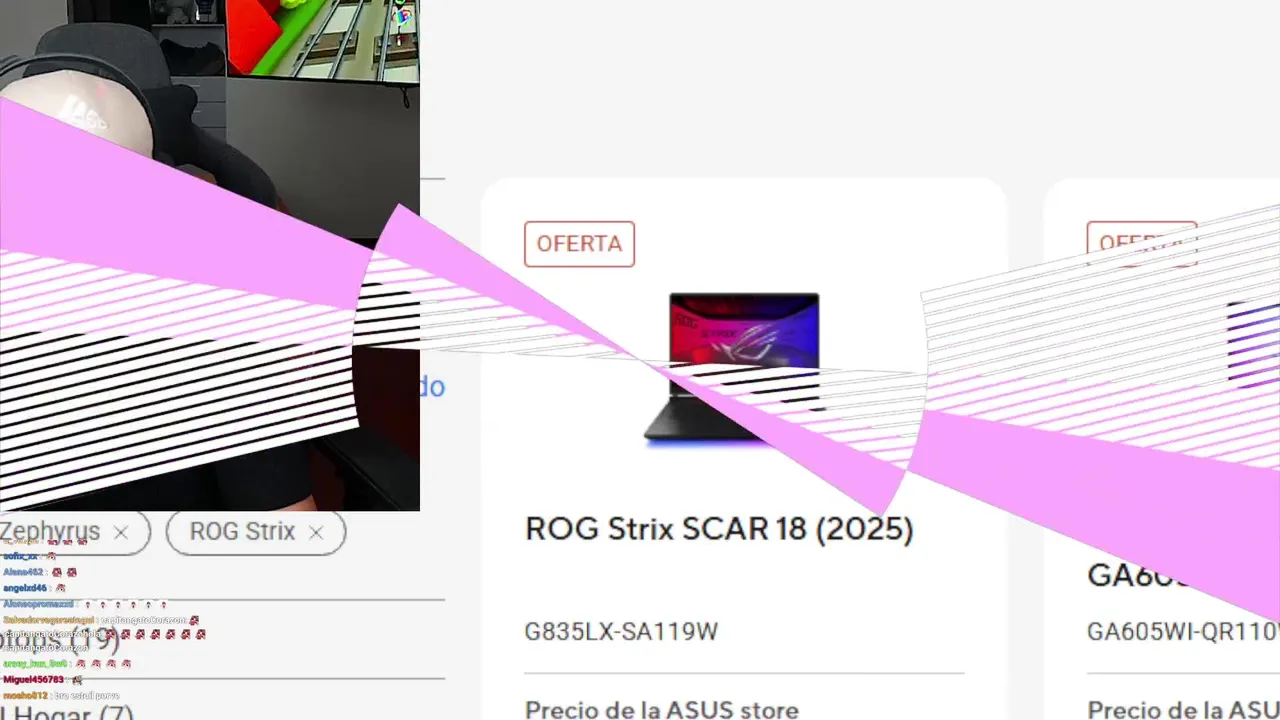Select the Hogar (7) category filter
The height and width of the screenshot is (720, 1280).
66,711
